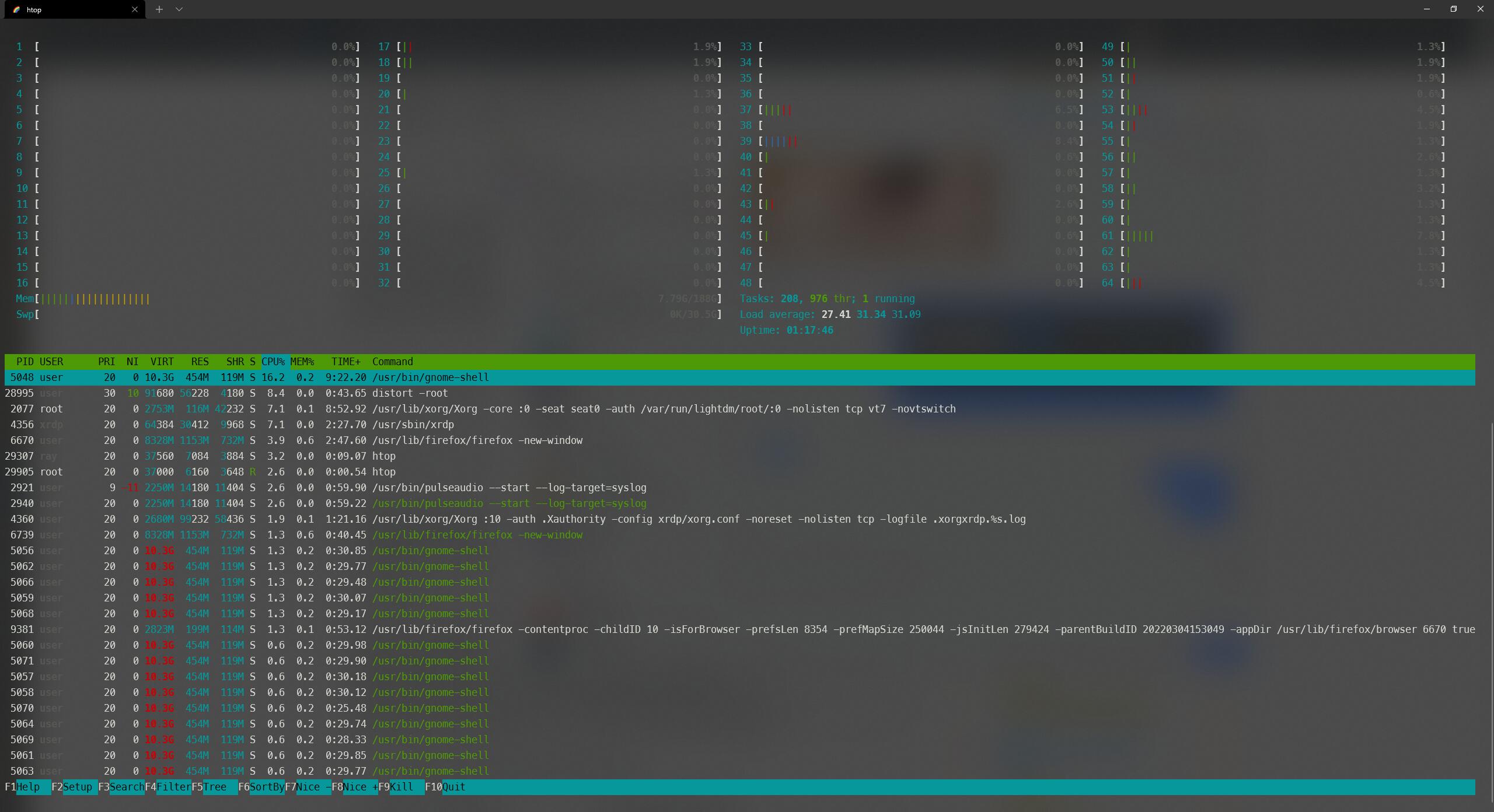Sort by CPU% column header
The image size is (1494, 812).
tap(273, 362)
